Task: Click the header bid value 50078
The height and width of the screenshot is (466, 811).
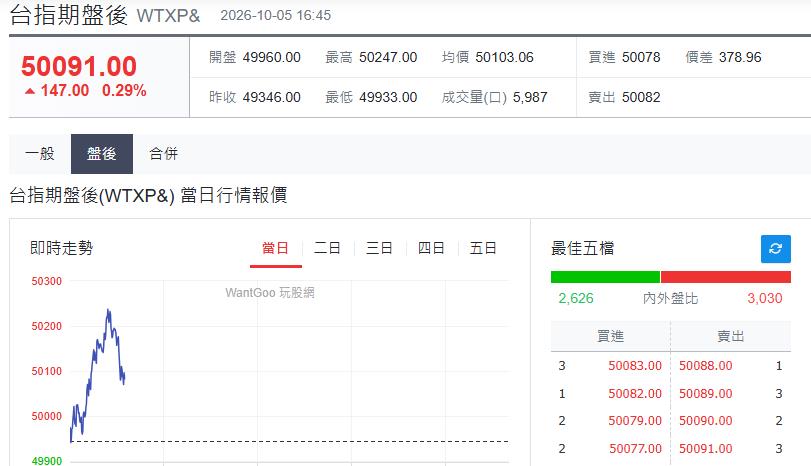Action: pyautogui.click(x=641, y=57)
